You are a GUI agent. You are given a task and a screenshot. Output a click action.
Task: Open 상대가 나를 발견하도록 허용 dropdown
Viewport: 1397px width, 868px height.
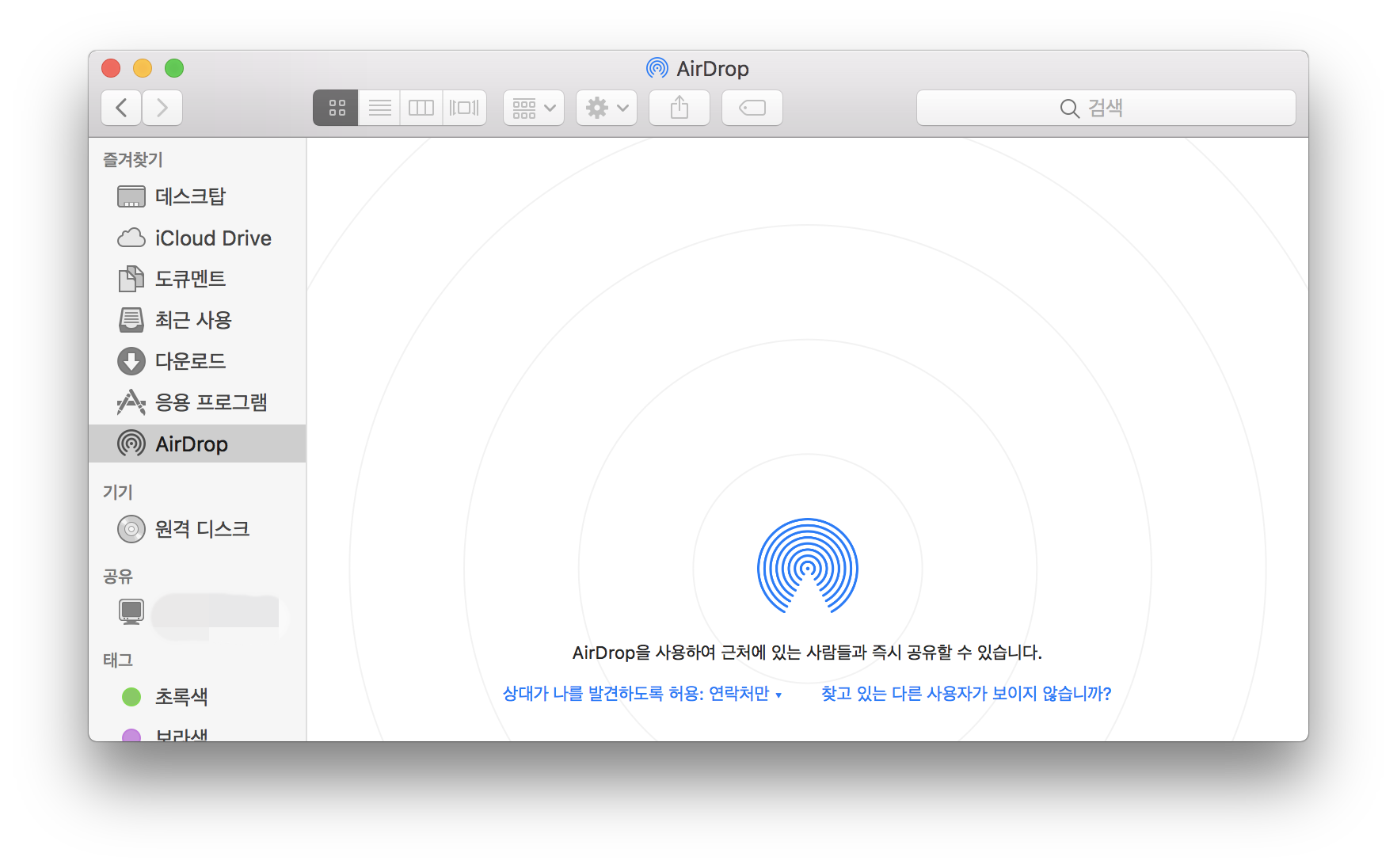[x=642, y=694]
